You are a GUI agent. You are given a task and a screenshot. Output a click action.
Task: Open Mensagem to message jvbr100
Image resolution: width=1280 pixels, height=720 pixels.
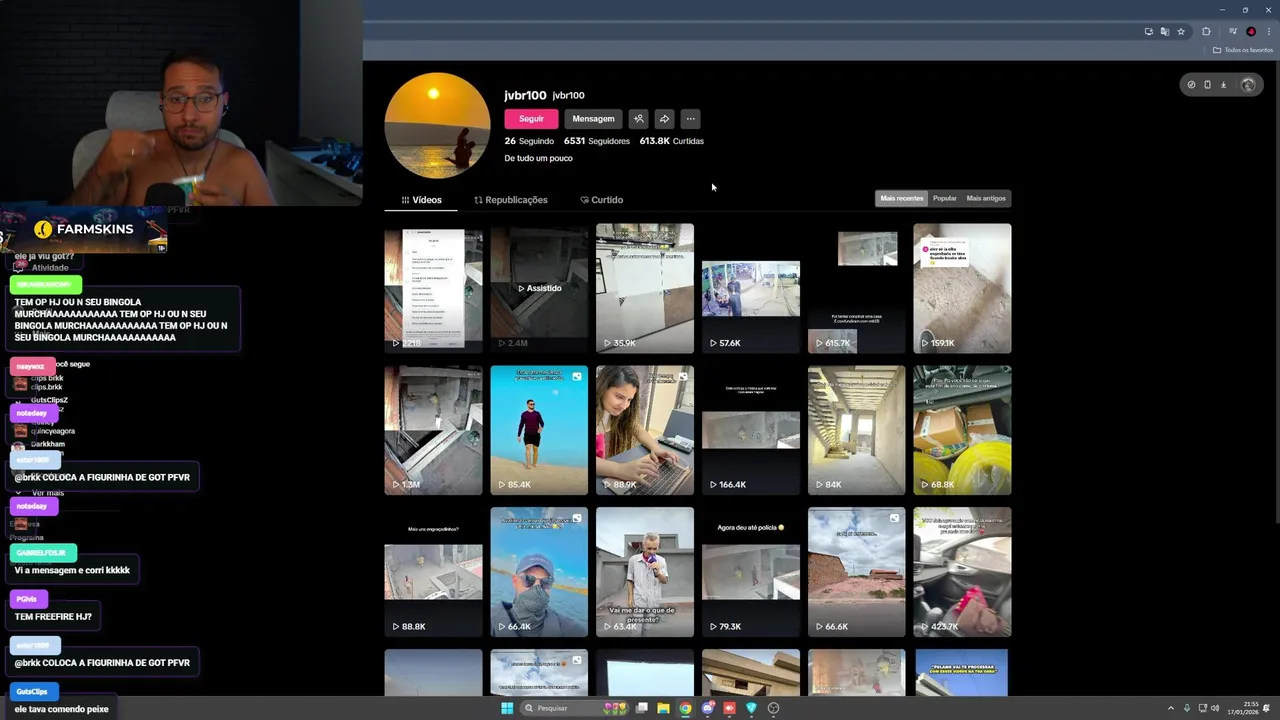point(593,119)
